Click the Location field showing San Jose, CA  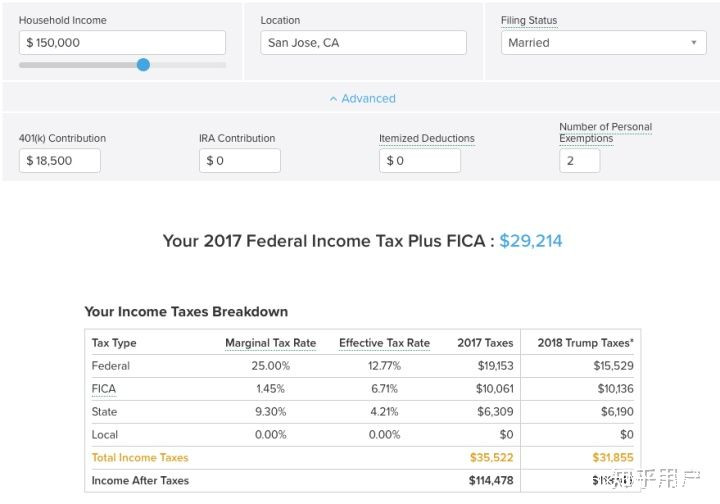(363, 43)
